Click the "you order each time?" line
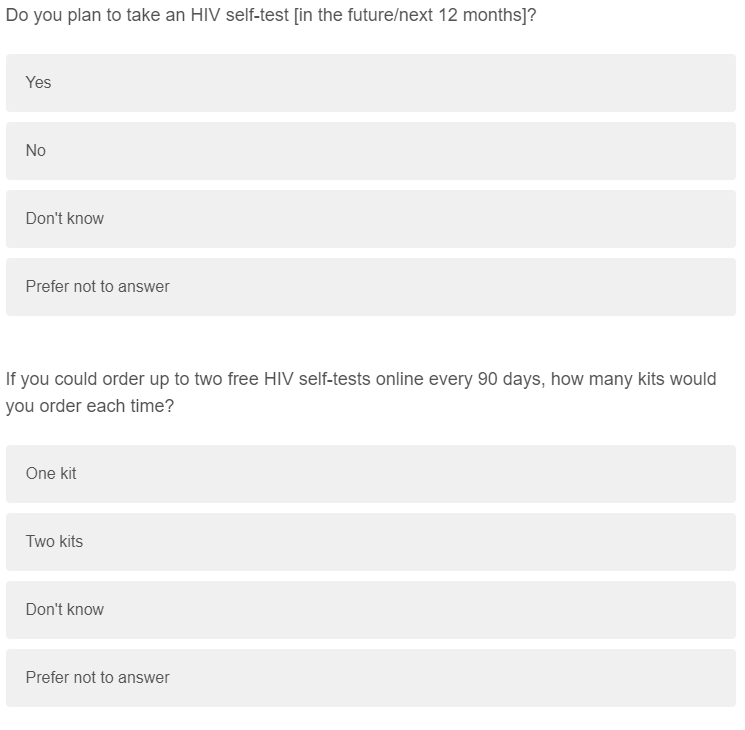Image resolution: width=745 pixels, height=730 pixels. [x=90, y=407]
